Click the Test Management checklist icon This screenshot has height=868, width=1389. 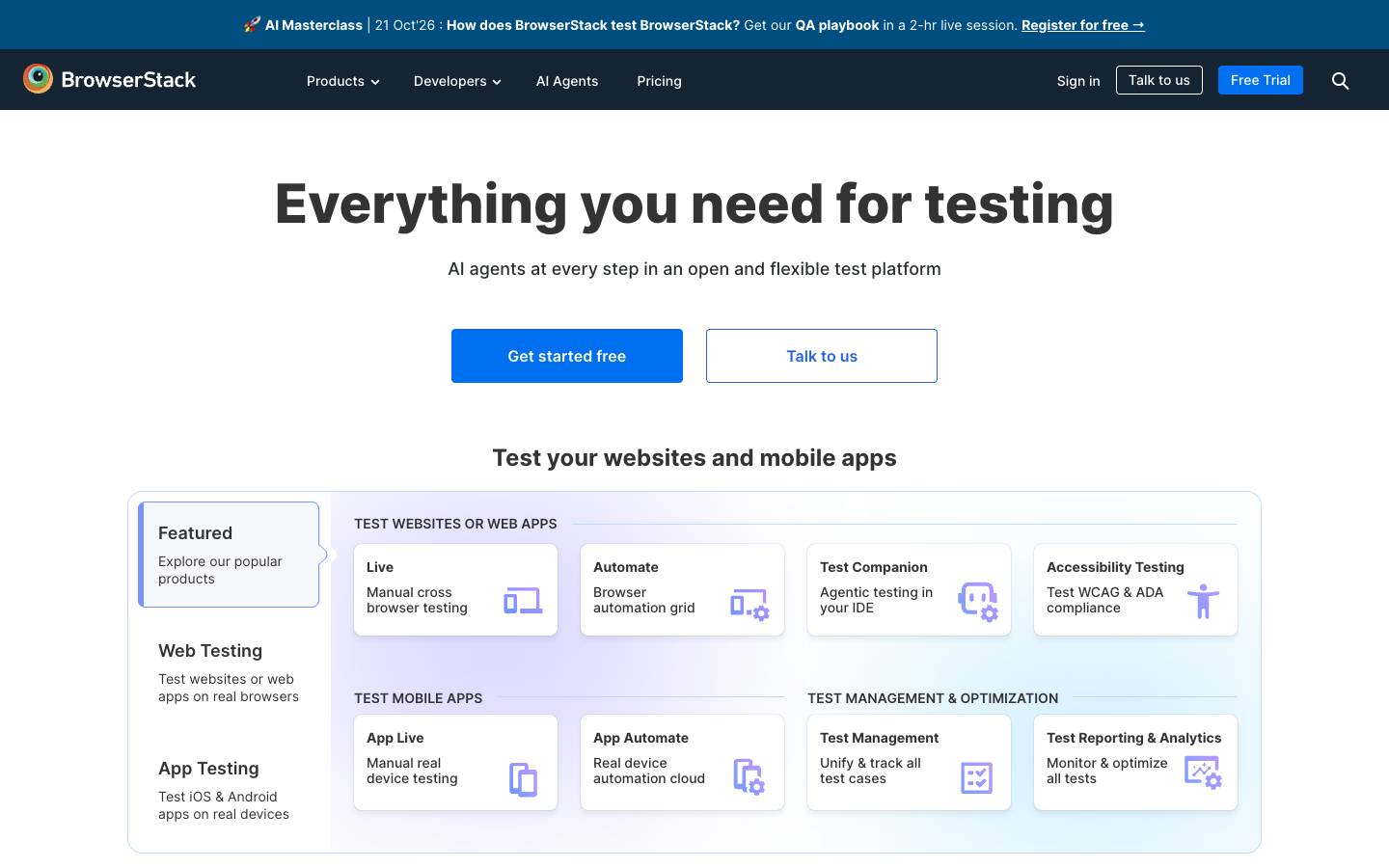click(x=976, y=777)
